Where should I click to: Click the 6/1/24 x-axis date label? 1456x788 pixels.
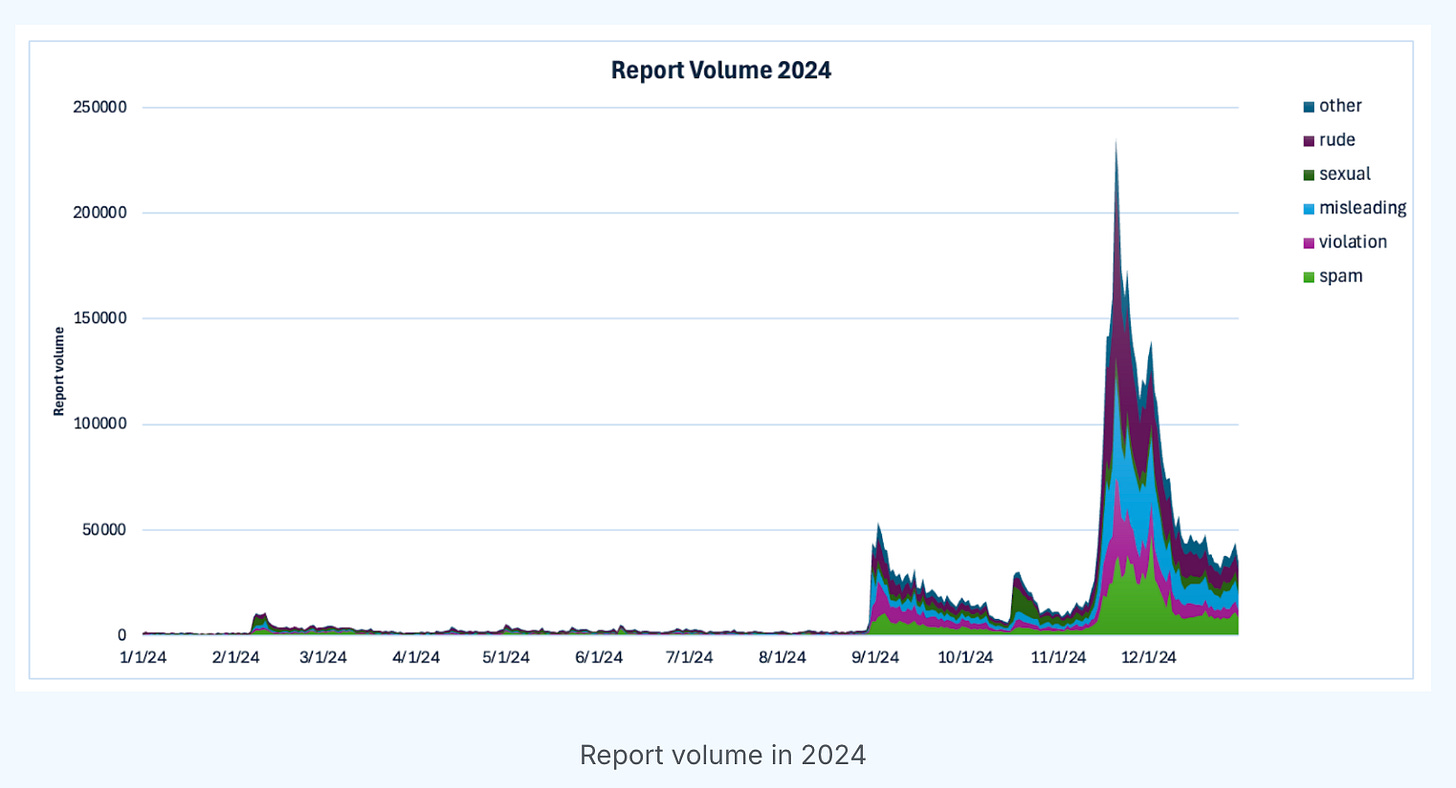[x=599, y=658]
